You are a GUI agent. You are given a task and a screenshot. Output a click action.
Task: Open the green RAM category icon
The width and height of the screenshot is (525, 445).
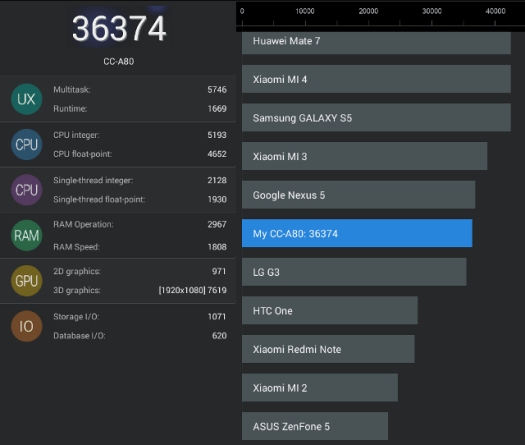26,235
